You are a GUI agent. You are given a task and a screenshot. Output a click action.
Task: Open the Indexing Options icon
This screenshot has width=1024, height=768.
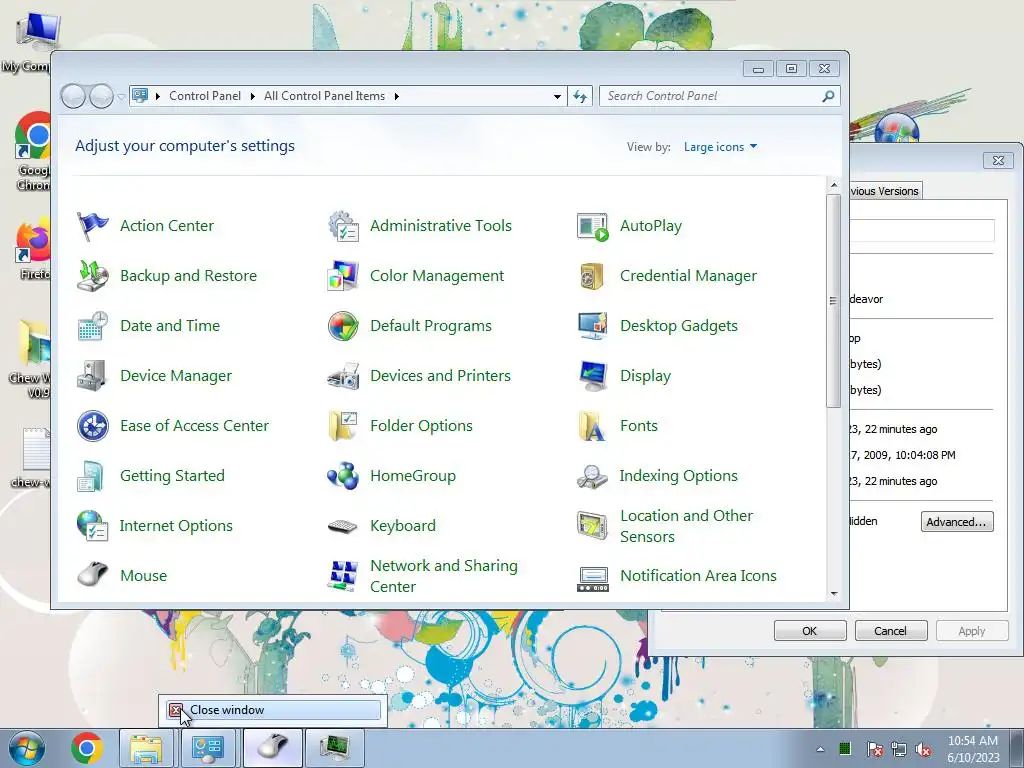pos(593,476)
